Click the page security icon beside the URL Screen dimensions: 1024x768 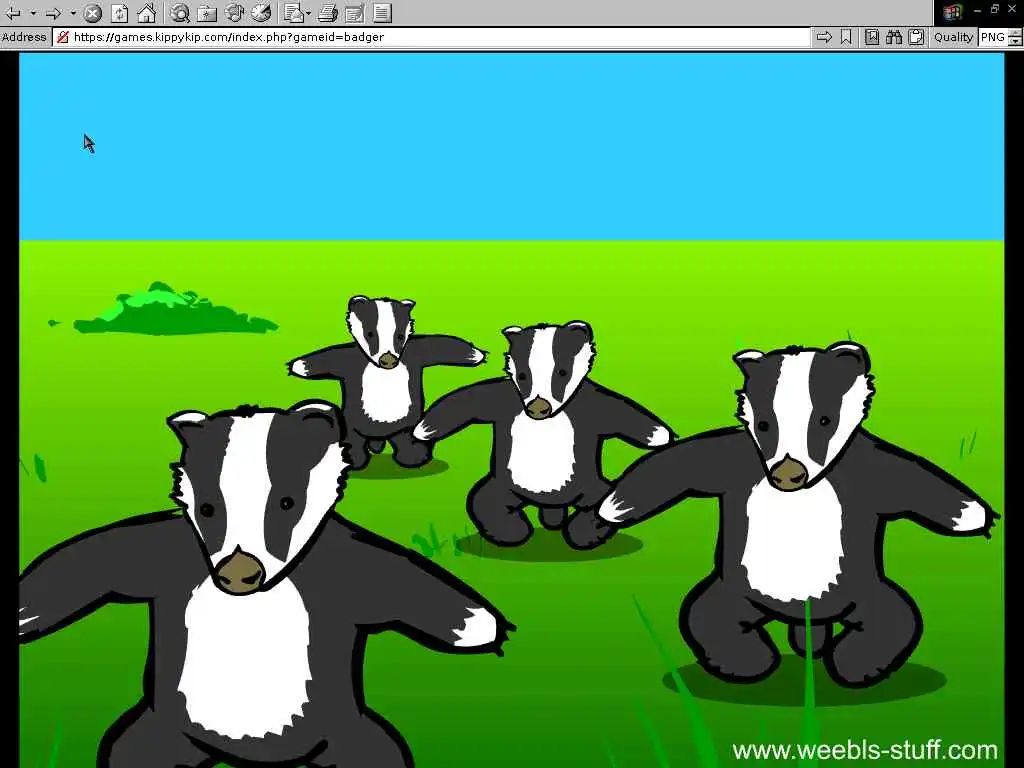(63, 37)
